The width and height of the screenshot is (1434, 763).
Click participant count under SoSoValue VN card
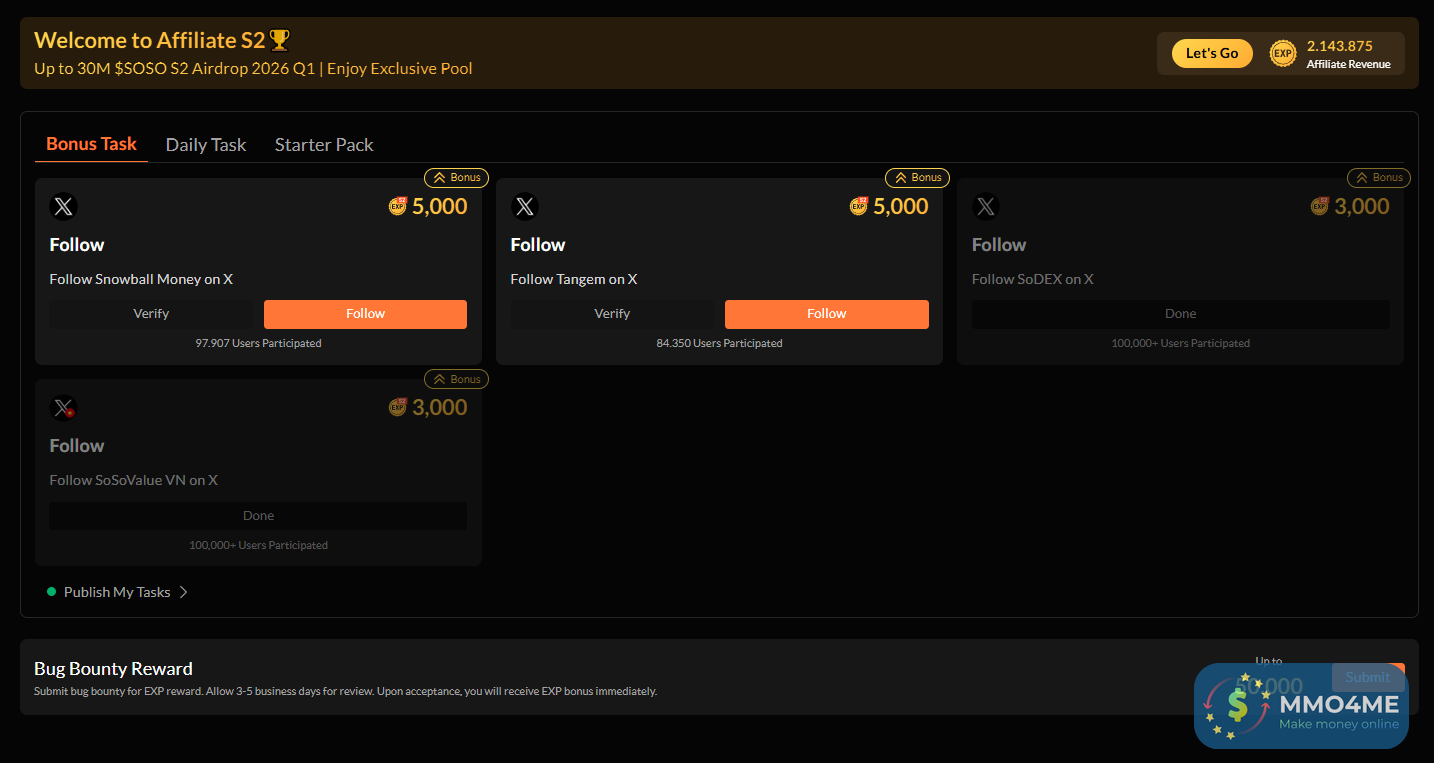258,545
